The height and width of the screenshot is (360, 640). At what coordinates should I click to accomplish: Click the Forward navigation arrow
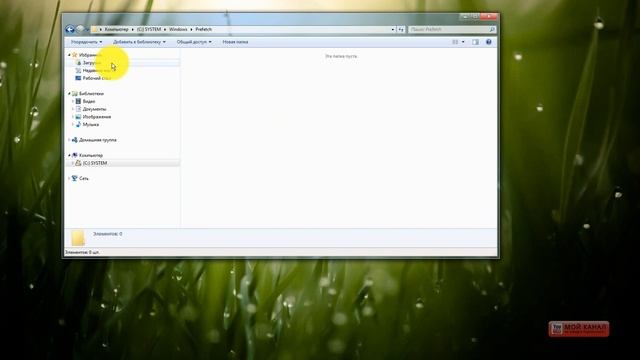click(x=80, y=29)
